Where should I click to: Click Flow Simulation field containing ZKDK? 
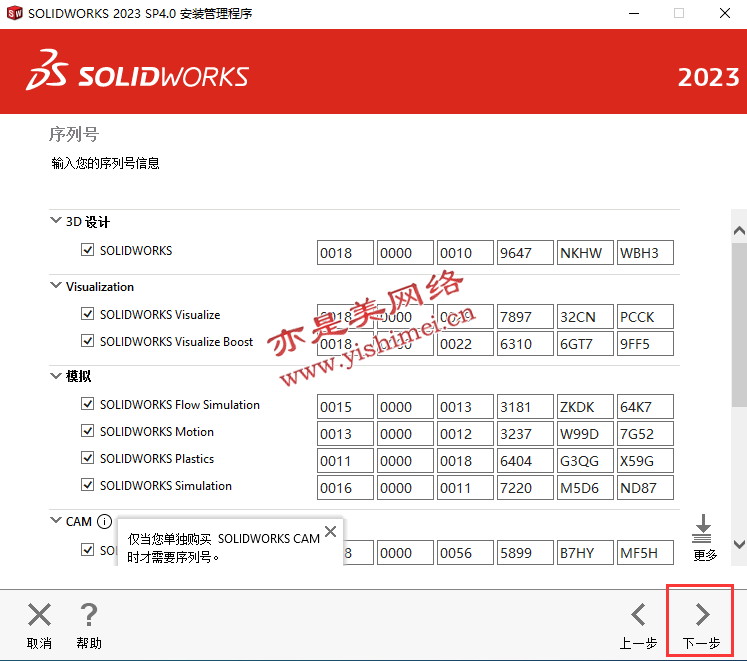point(585,407)
